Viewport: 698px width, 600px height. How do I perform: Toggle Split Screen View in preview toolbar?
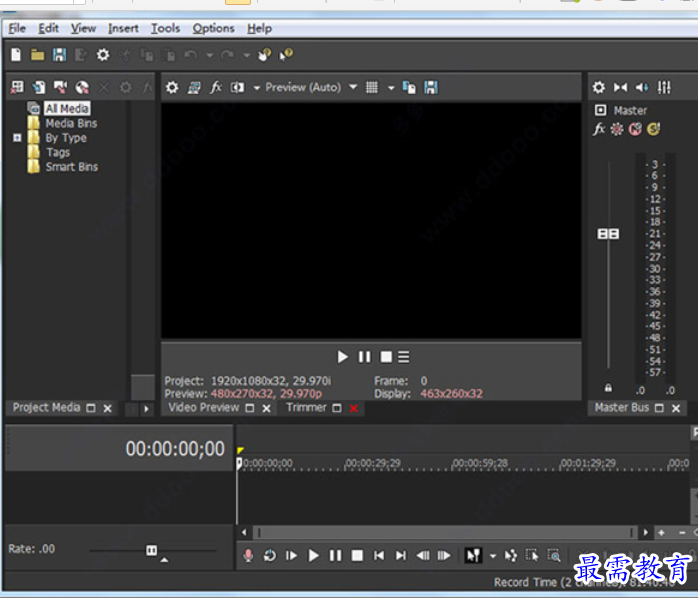[x=237, y=87]
